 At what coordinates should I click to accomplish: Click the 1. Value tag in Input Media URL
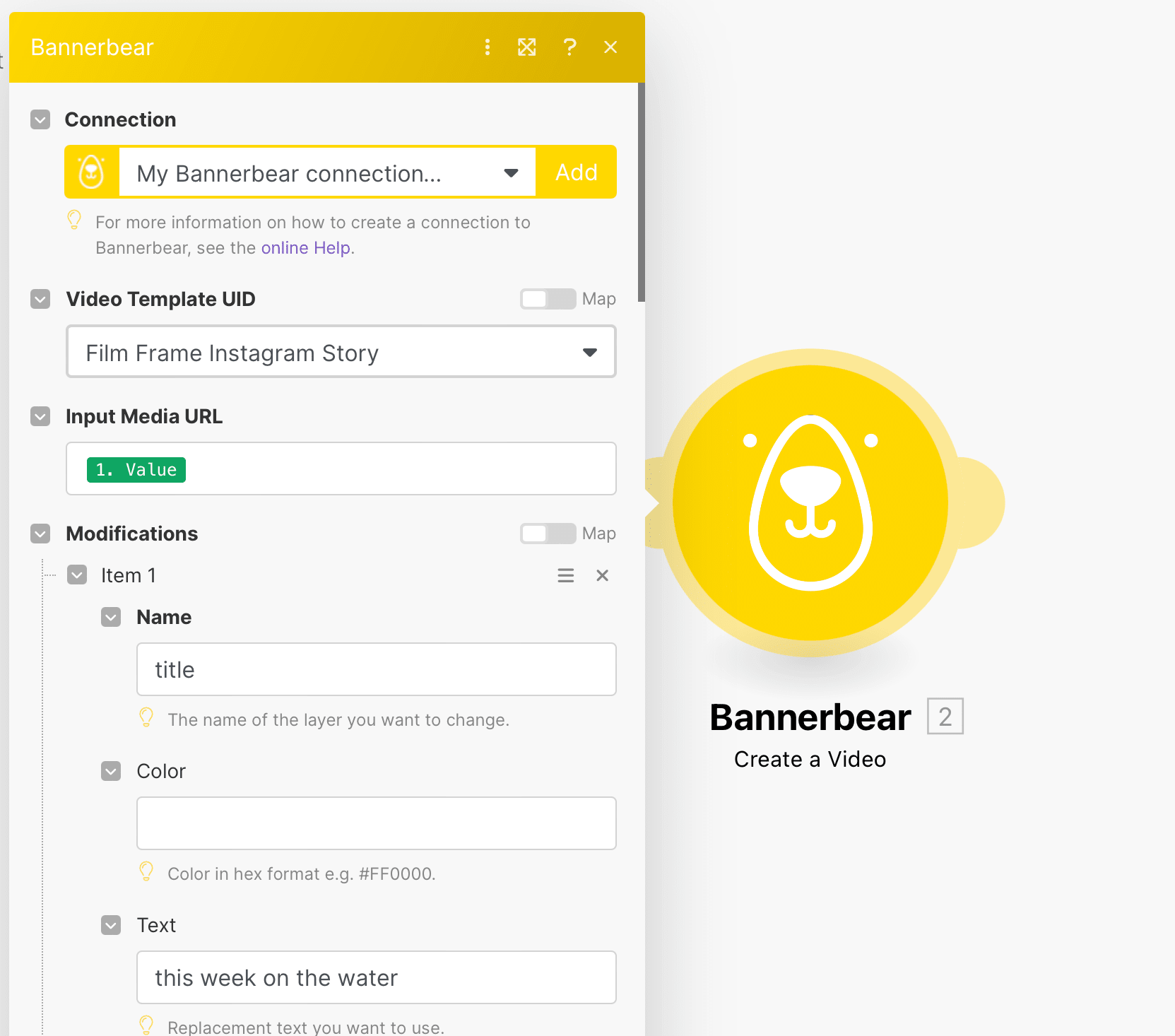pos(136,470)
